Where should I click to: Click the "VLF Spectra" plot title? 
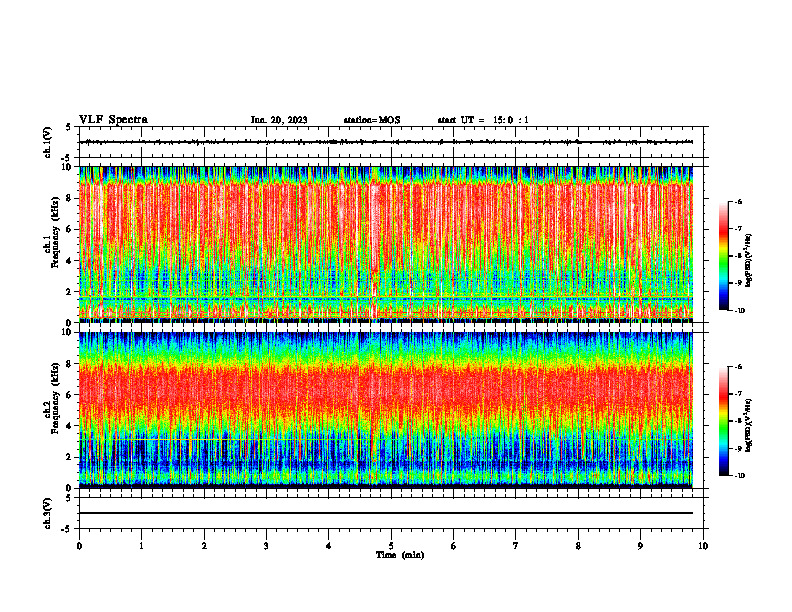tap(113, 120)
